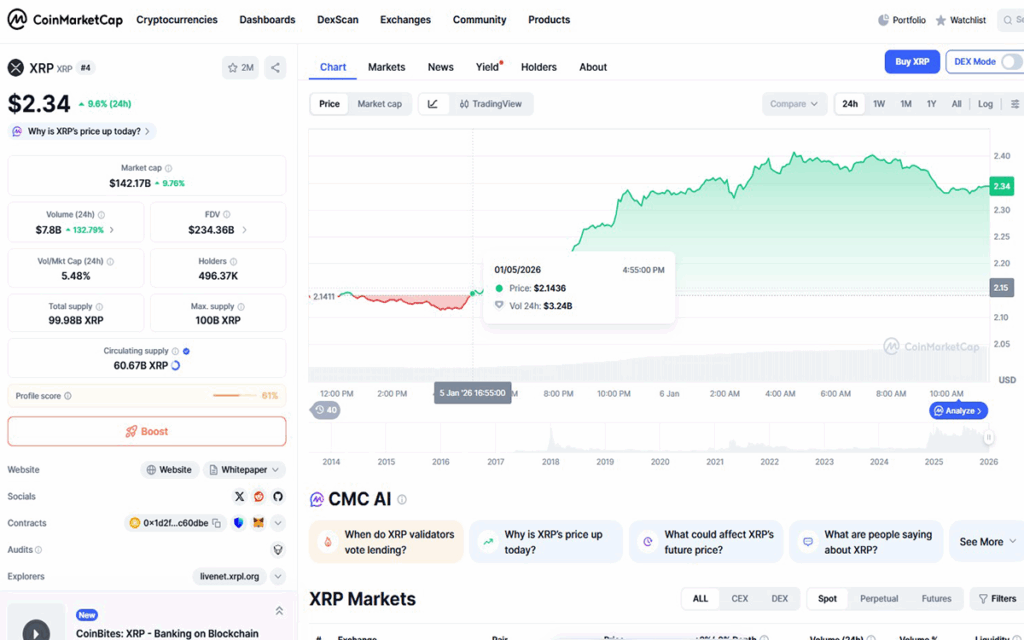Click Why is XRP's price up today link
Image resolution: width=1024 pixels, height=640 pixels.
pos(82,131)
